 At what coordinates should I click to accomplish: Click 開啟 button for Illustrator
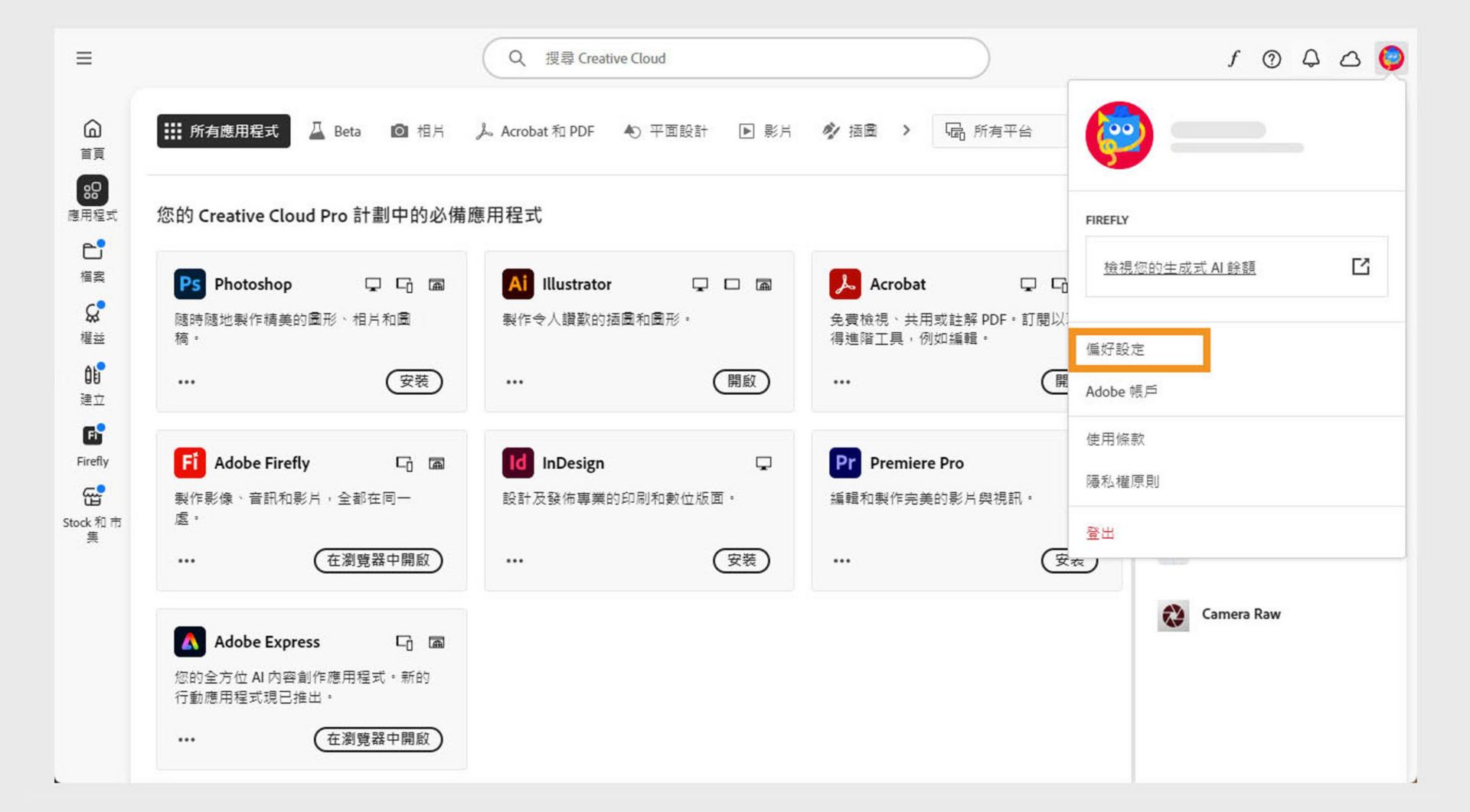point(741,382)
